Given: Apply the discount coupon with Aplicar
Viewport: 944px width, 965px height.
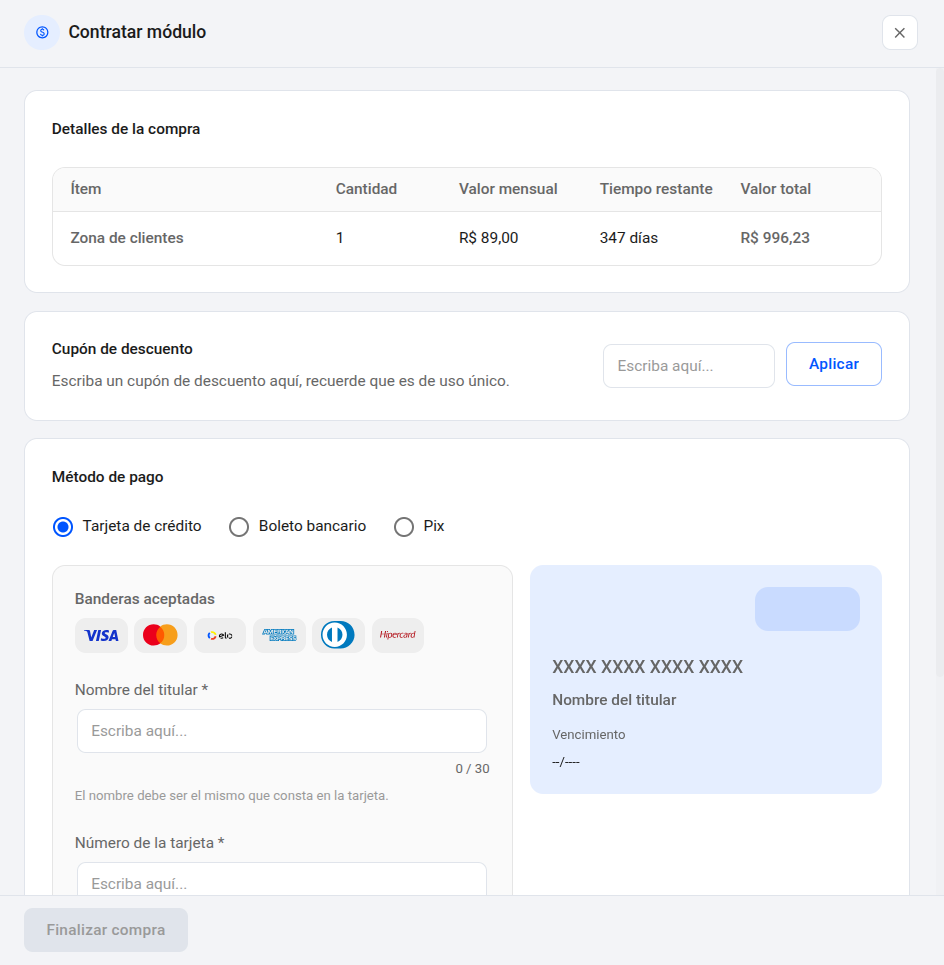Looking at the screenshot, I should tap(834, 364).
